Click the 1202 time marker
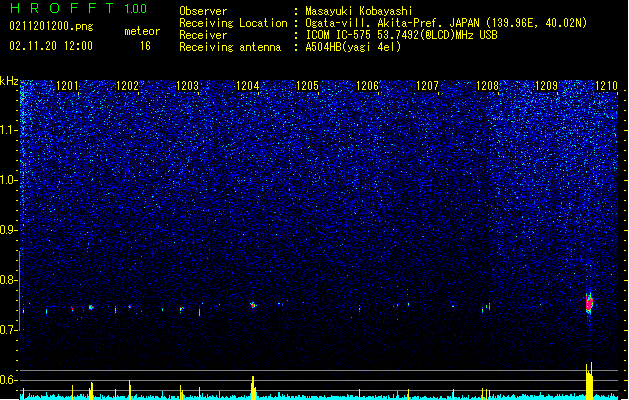 [x=127, y=86]
